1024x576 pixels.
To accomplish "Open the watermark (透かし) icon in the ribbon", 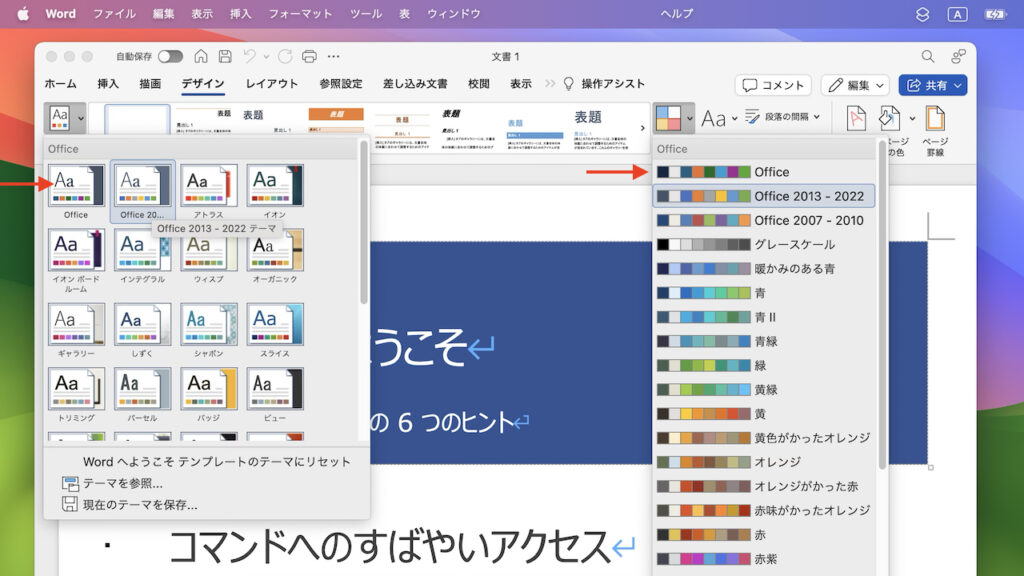I will 857,118.
